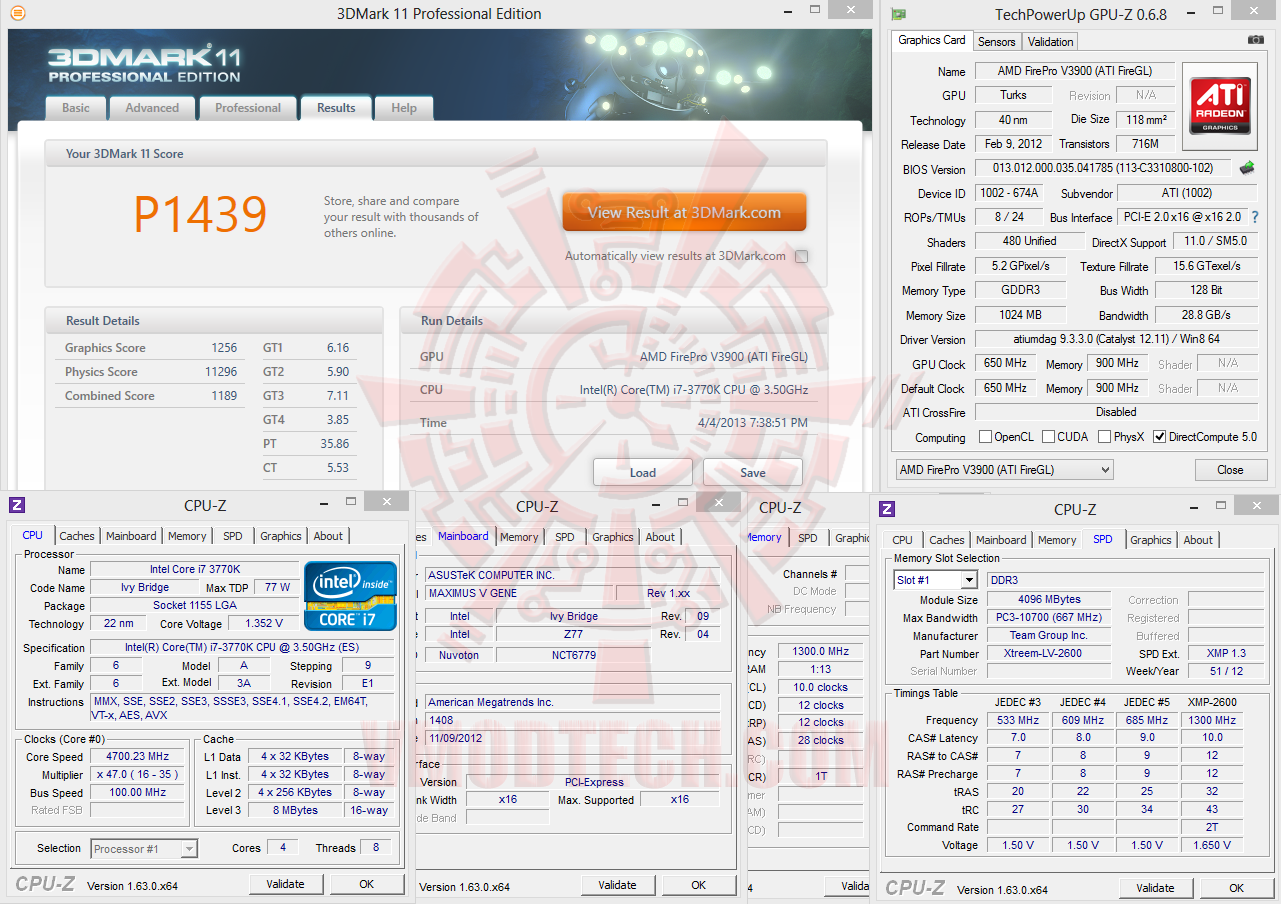The width and height of the screenshot is (1281, 904).
Task: Save the BIOS using the chip icon in GPU-Z
Action: (1247, 168)
